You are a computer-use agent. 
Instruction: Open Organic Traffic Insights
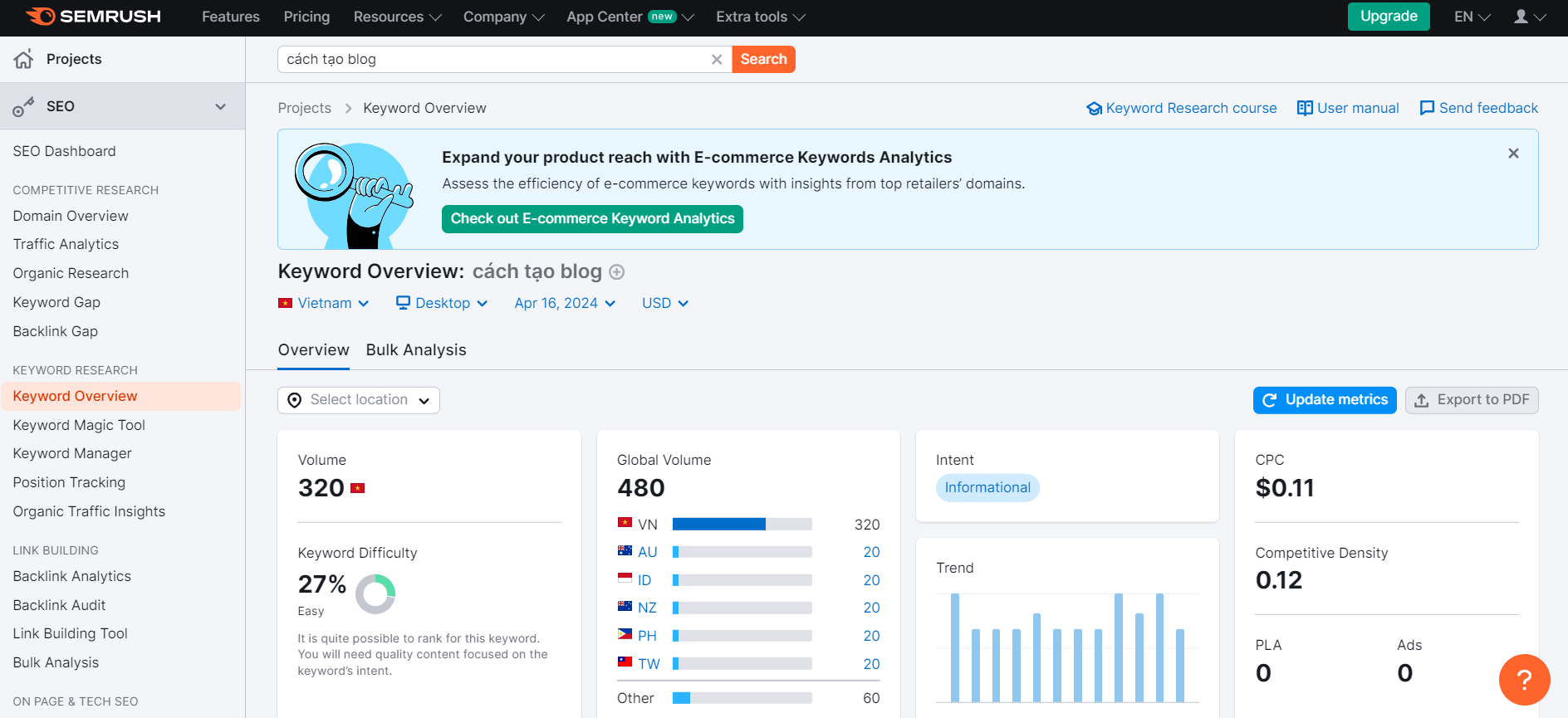coord(89,511)
